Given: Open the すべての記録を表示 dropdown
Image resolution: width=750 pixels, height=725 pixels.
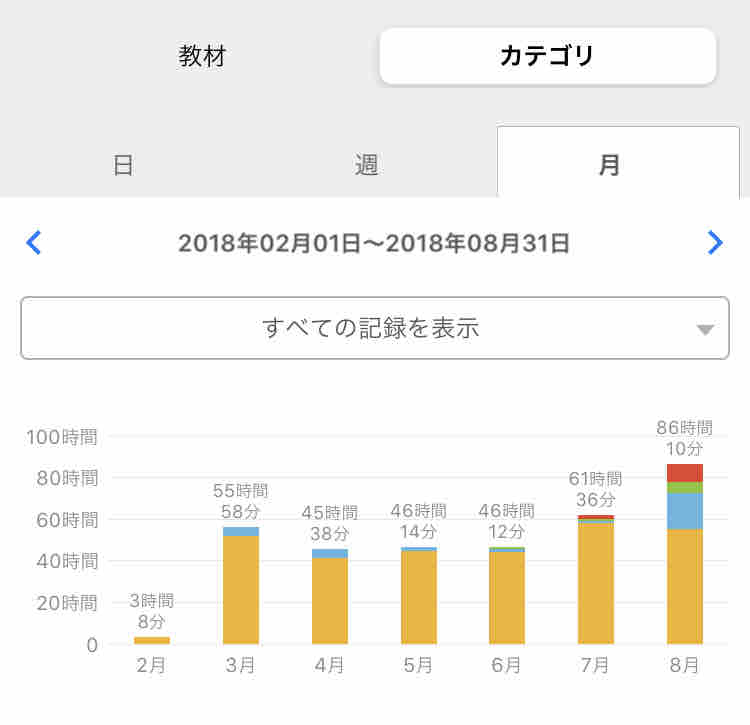Looking at the screenshot, I should [375, 328].
